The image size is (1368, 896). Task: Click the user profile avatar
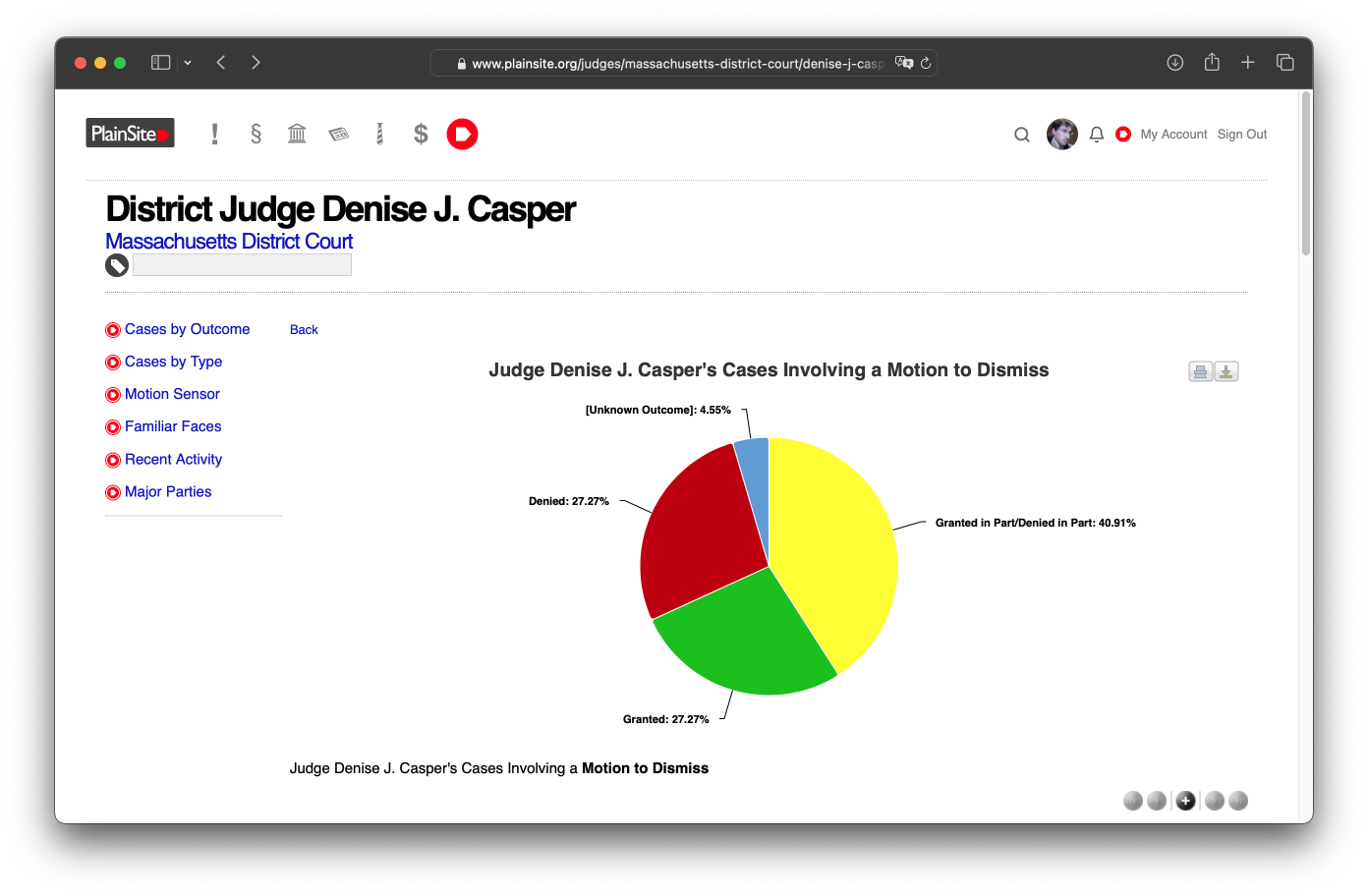point(1062,134)
